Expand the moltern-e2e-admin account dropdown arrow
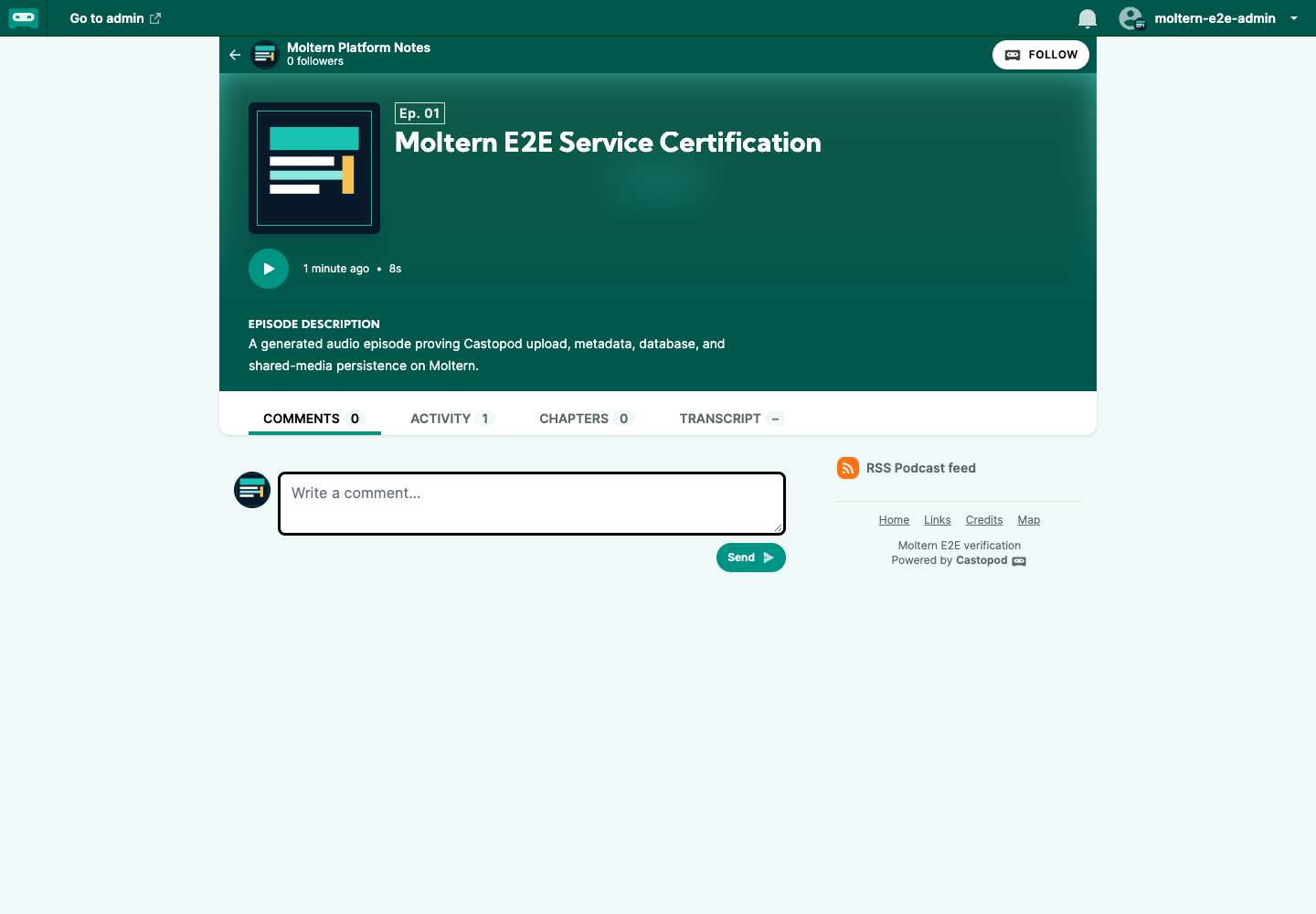Image resolution: width=1316 pixels, height=914 pixels. pos(1294,18)
